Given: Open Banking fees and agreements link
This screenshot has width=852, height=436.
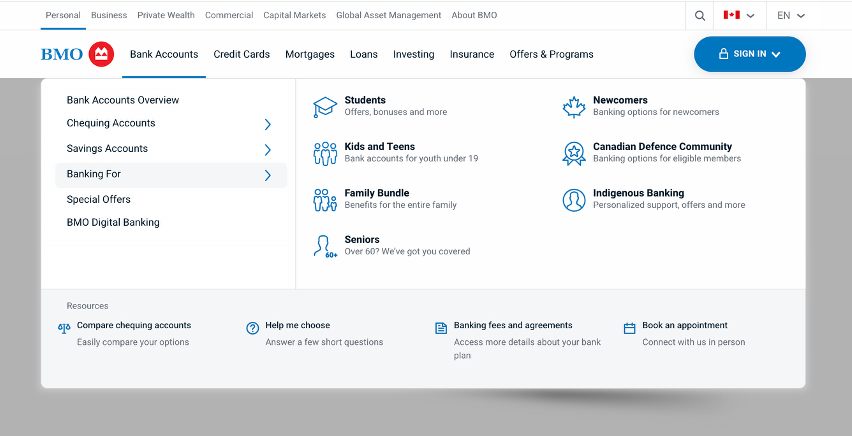Looking at the screenshot, I should 513,325.
